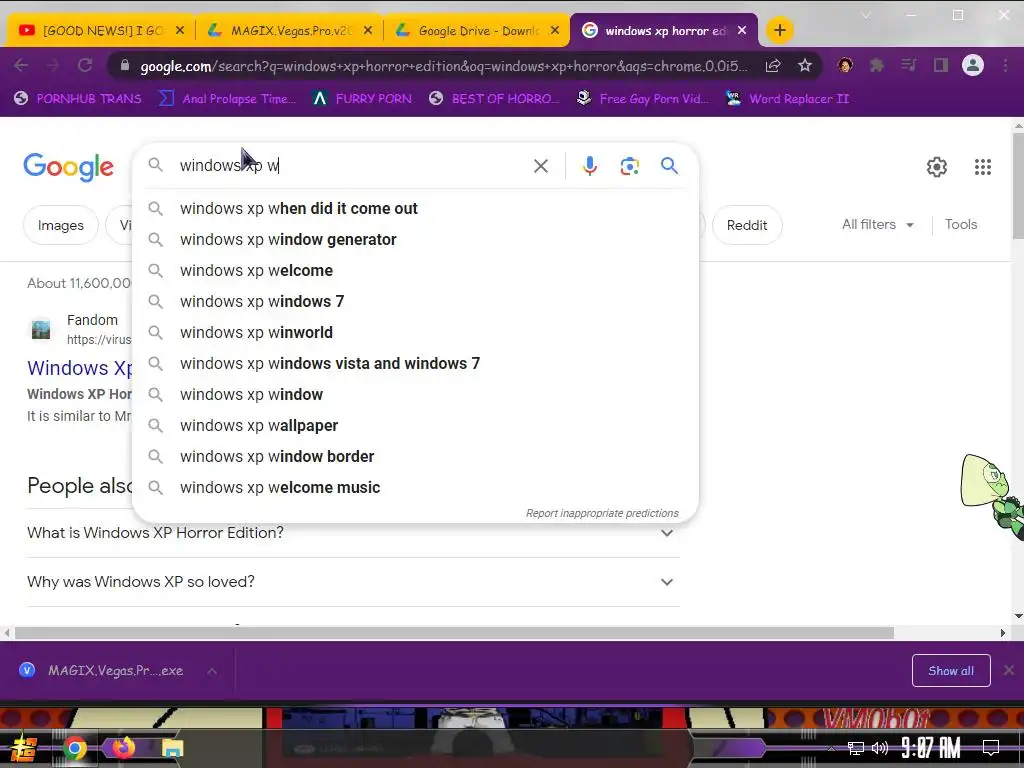Reload the page in Chrome

coord(85,65)
